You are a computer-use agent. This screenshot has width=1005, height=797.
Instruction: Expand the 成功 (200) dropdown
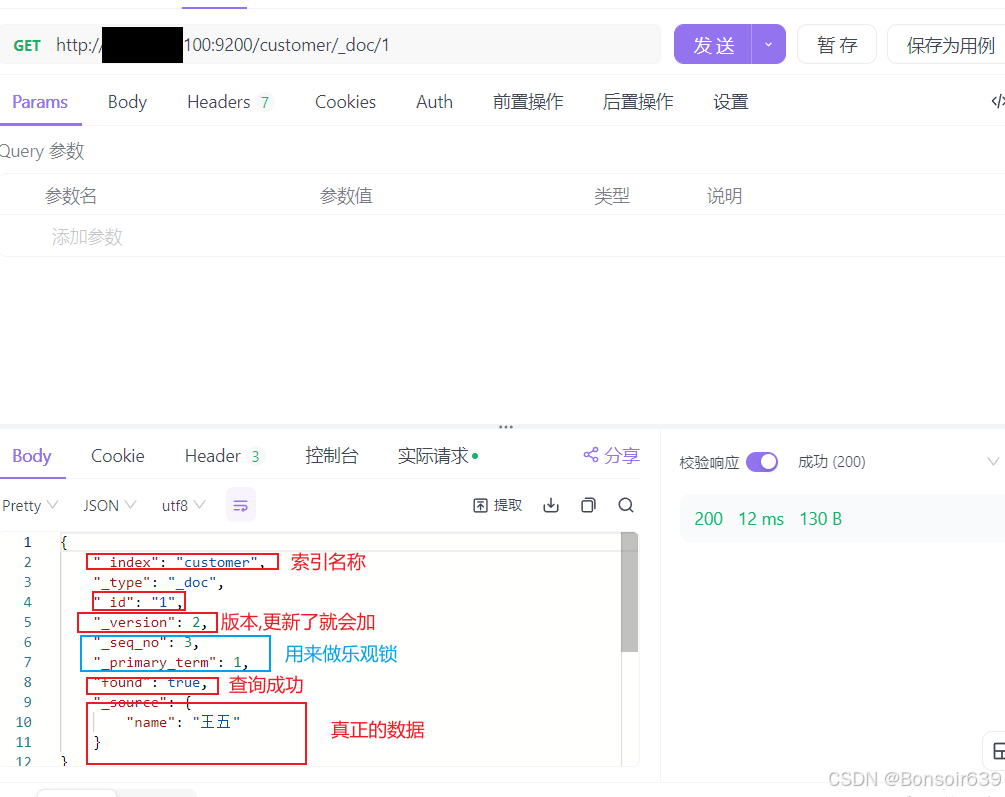(x=898, y=462)
